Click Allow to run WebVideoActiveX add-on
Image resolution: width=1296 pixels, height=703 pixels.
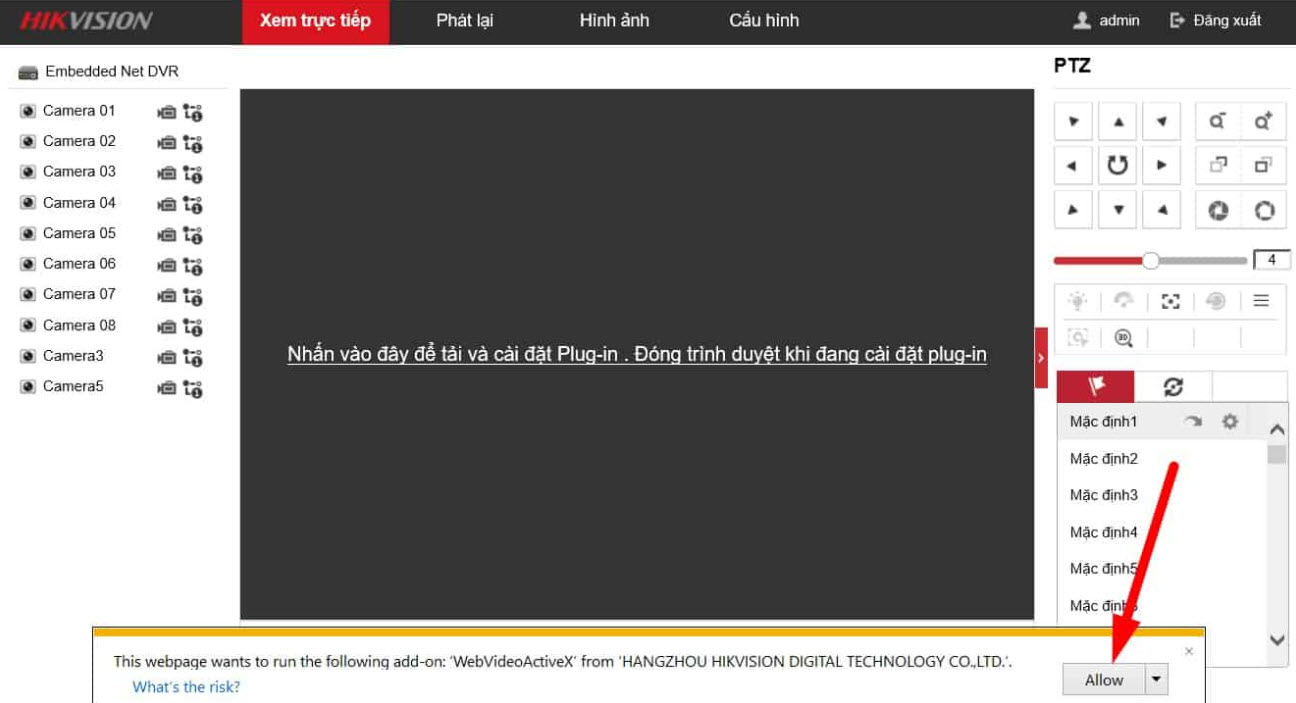point(1103,679)
